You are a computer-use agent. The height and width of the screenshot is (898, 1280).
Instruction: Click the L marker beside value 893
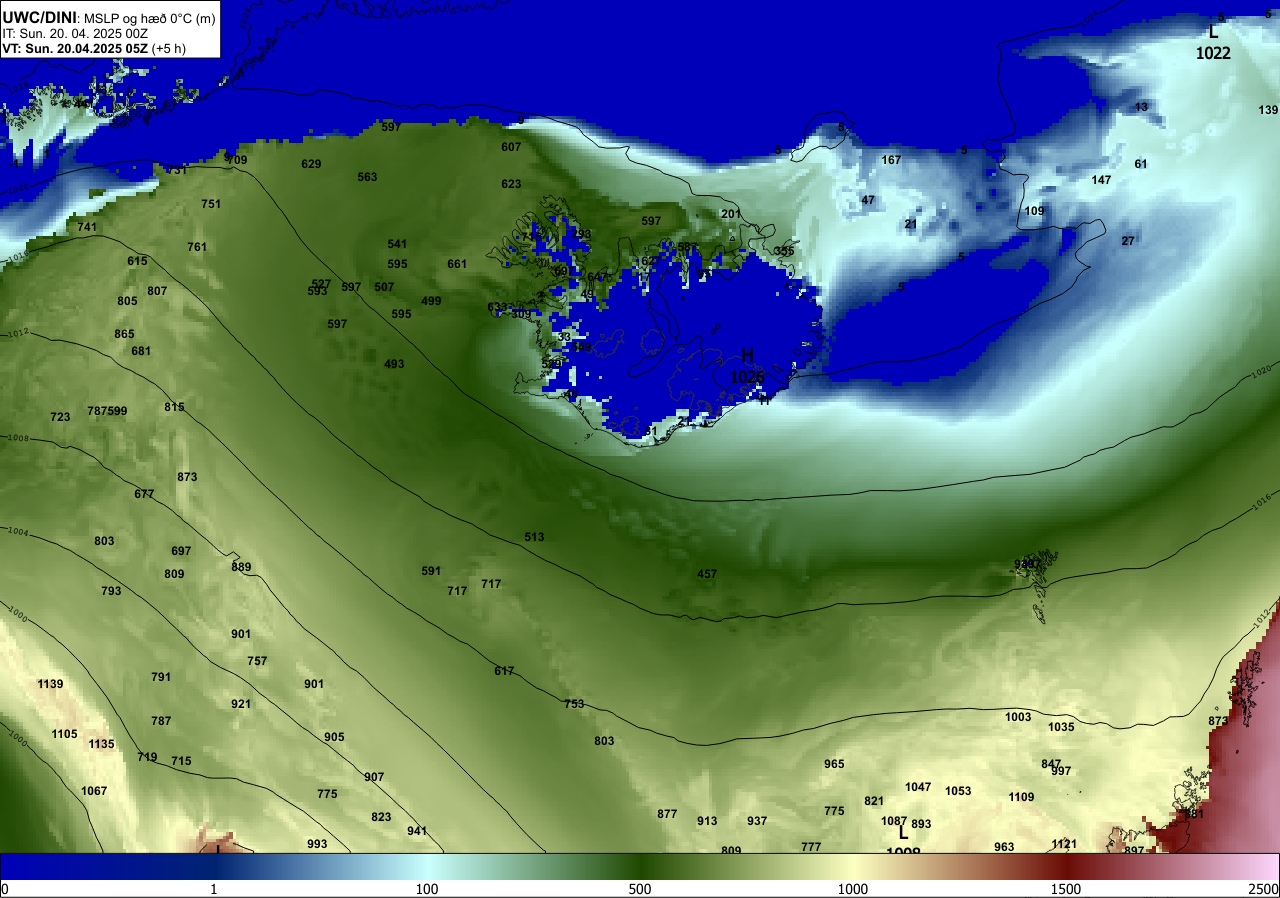click(x=903, y=832)
